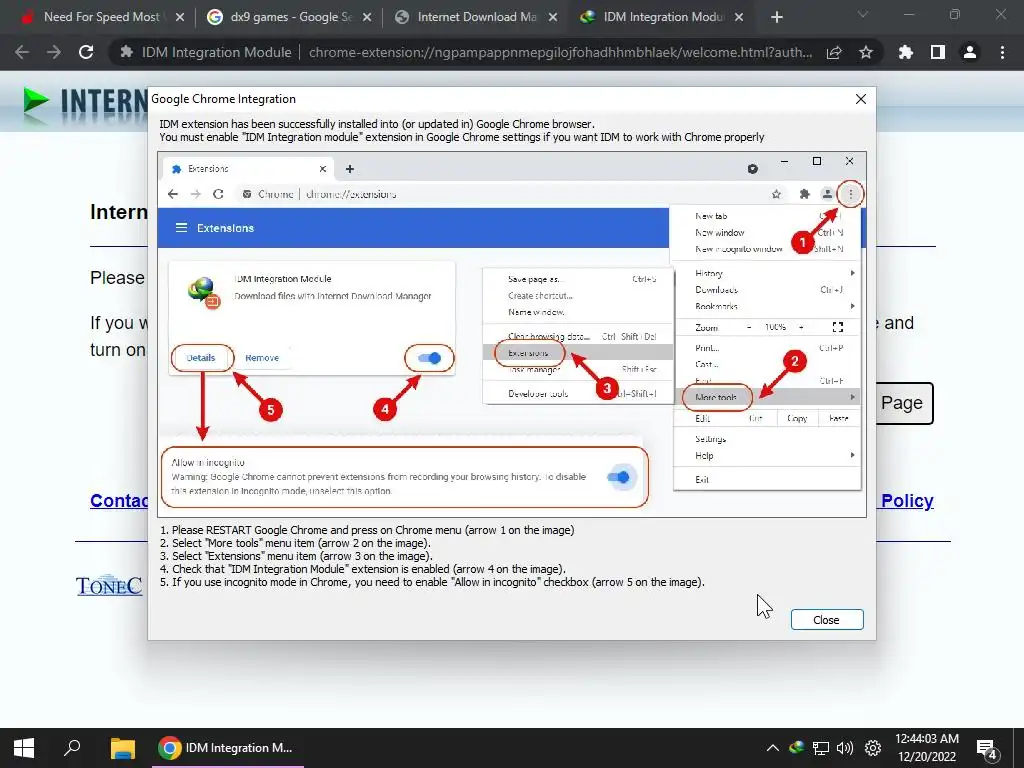Image resolution: width=1024 pixels, height=768 pixels.
Task: Bookmark this tab with the star icon
Action: tap(866, 52)
